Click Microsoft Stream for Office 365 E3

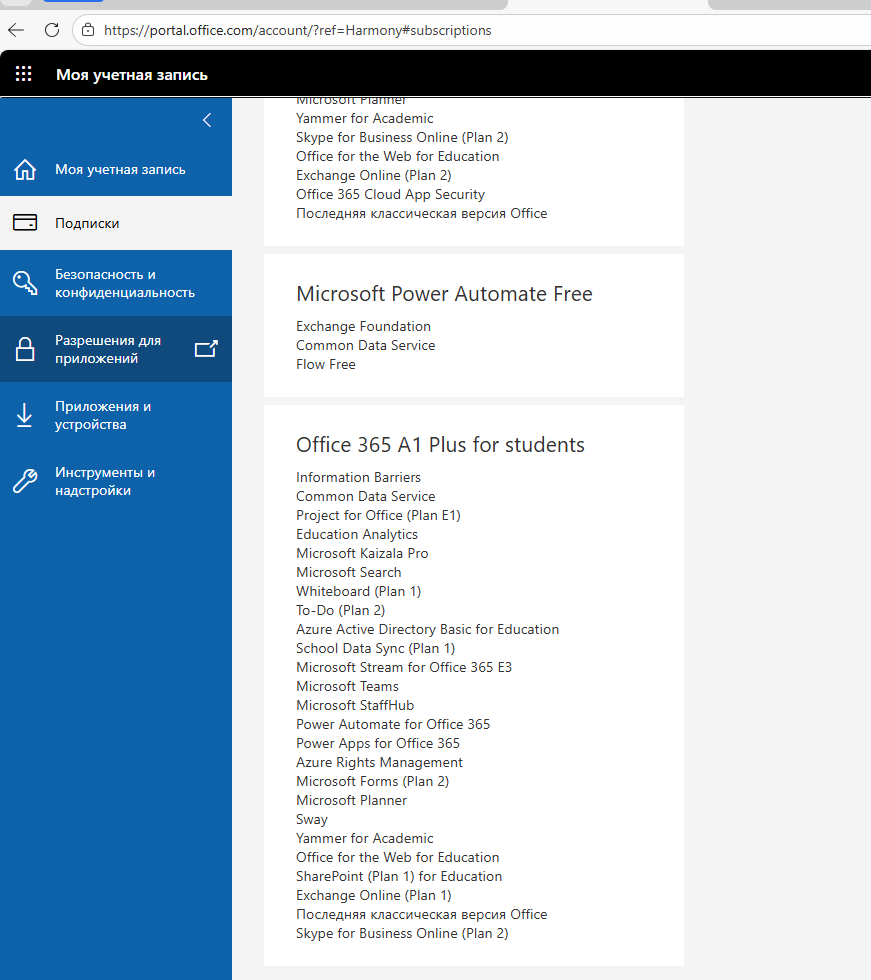click(x=404, y=668)
